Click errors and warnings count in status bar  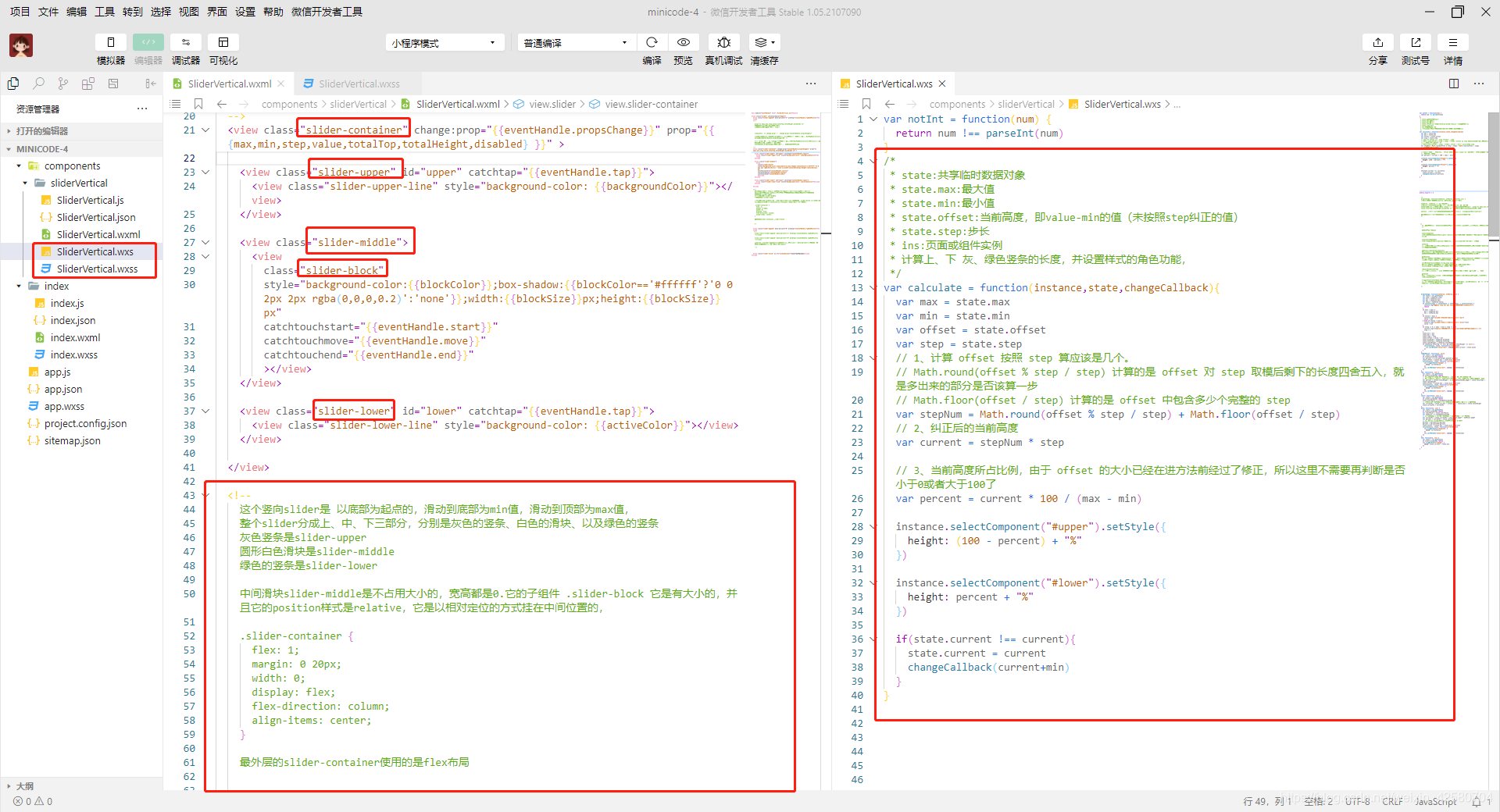(x=33, y=801)
